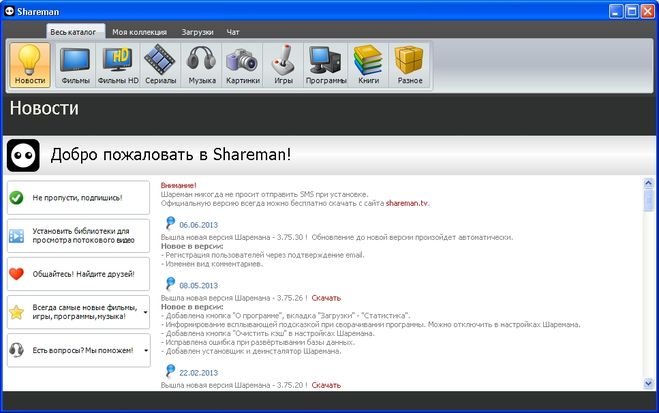Select the Новости lightbulb icon
Image resolution: width=659 pixels, height=413 pixels.
click(x=31, y=64)
